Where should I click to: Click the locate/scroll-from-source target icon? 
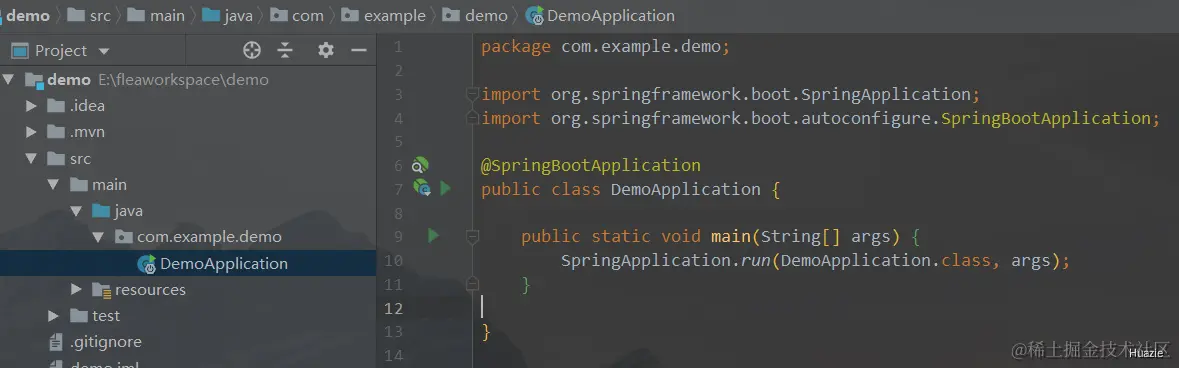[x=252, y=50]
